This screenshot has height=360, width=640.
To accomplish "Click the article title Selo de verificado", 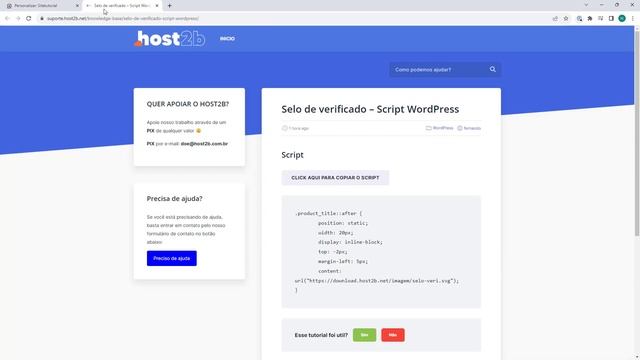I will click(x=370, y=109).
